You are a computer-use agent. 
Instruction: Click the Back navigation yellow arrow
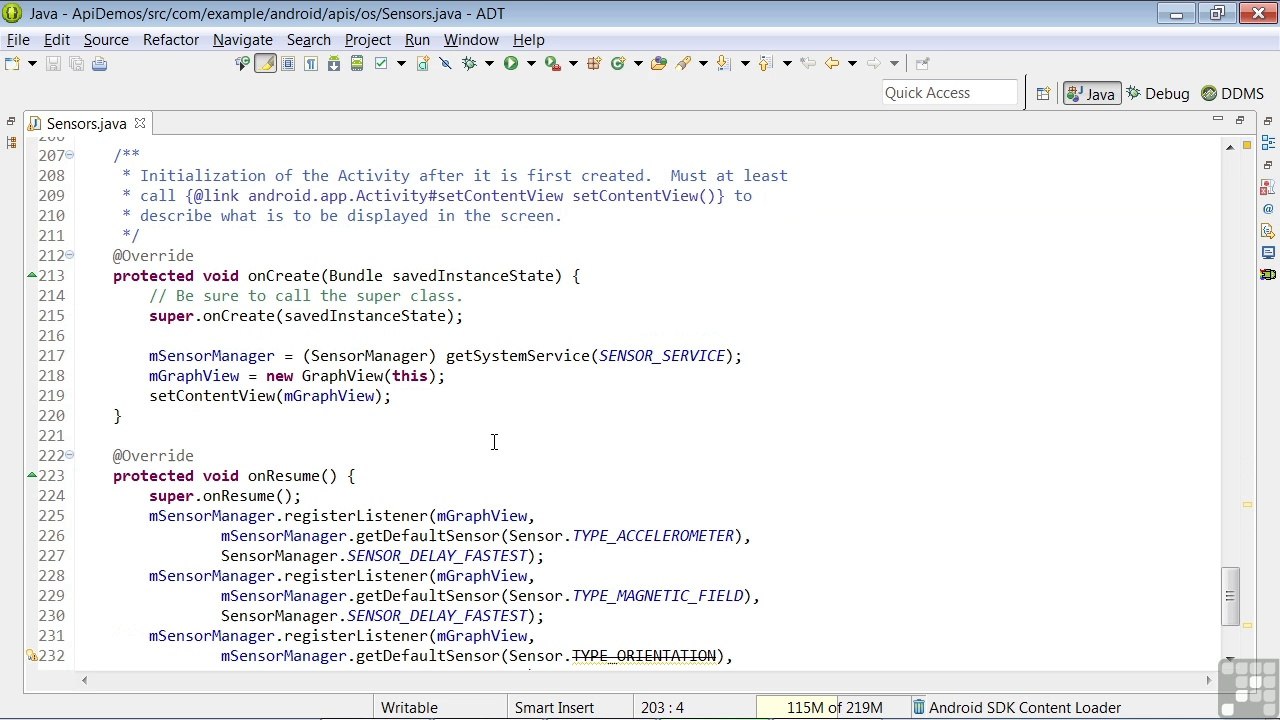pyautogui.click(x=832, y=63)
